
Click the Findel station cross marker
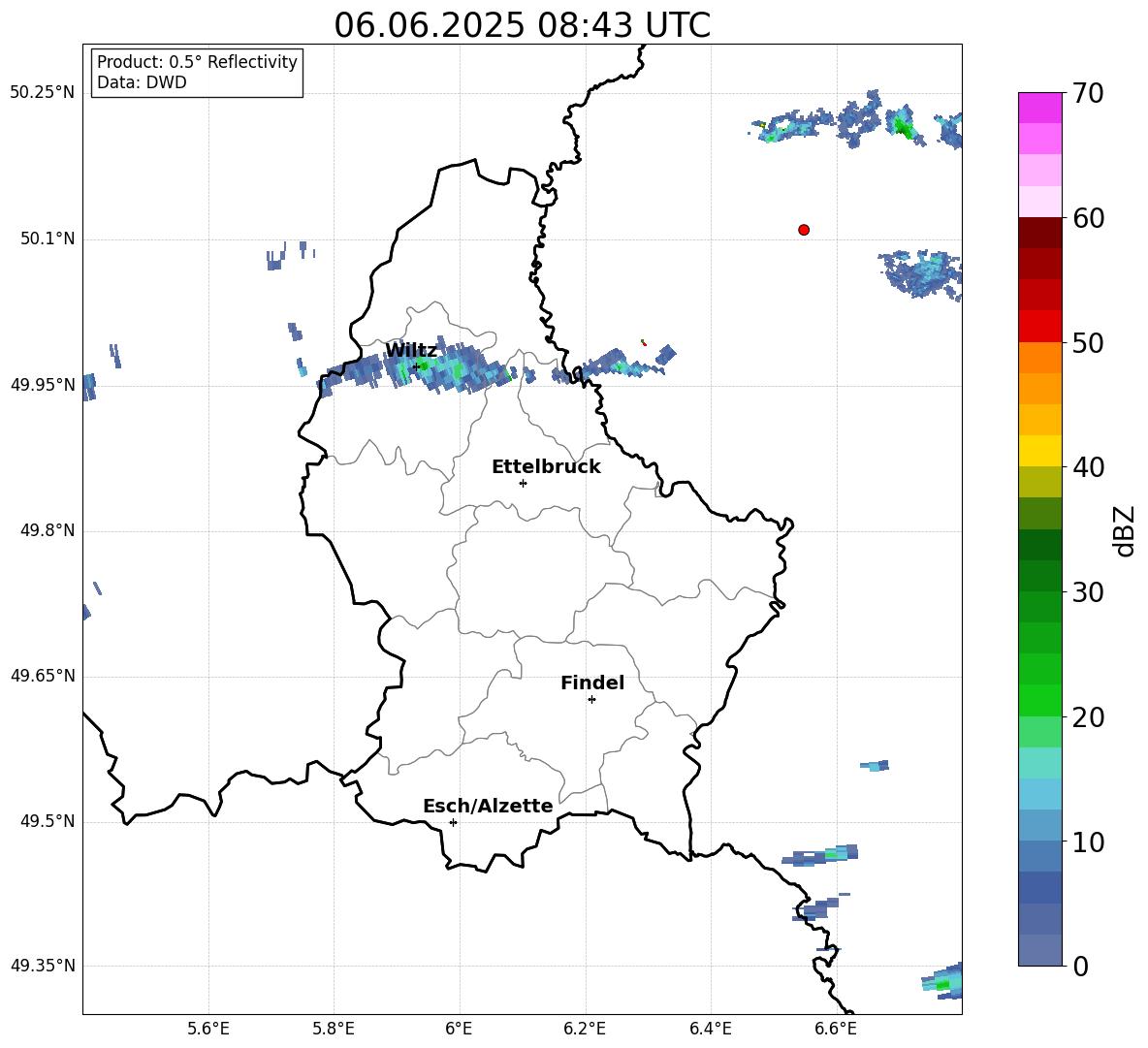pos(591,700)
